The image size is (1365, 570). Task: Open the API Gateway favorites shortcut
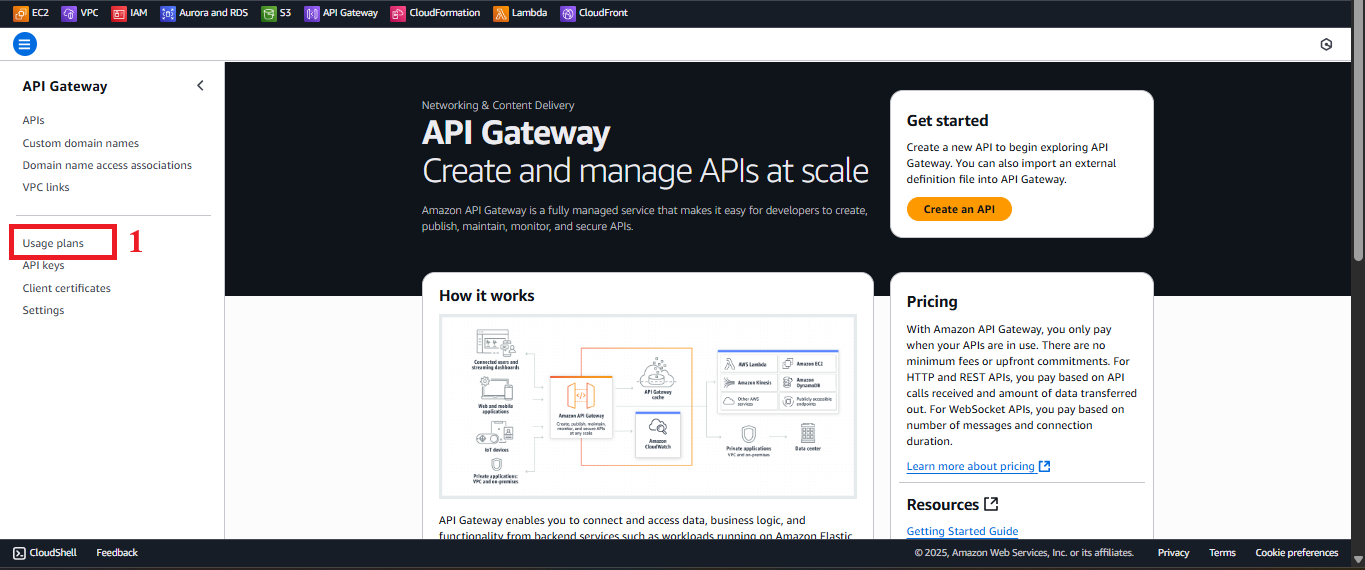pyautogui.click(x=341, y=13)
